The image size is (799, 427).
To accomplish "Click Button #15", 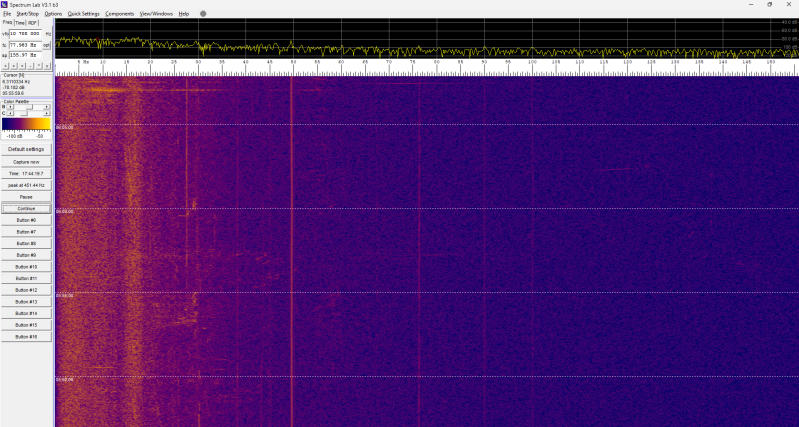I will pos(26,325).
